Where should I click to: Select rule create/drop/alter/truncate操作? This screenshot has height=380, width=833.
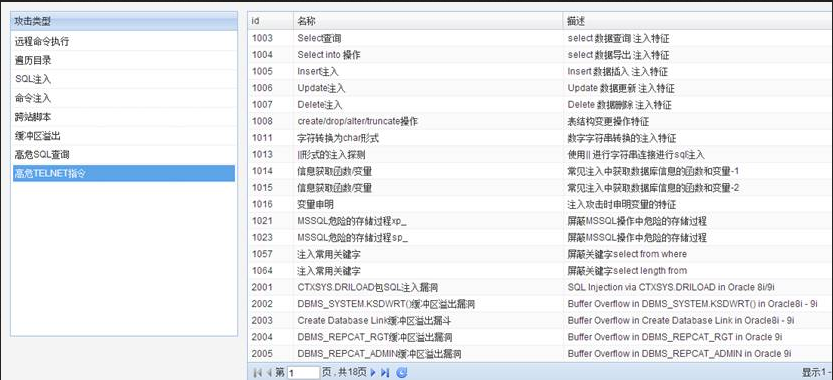540,121
